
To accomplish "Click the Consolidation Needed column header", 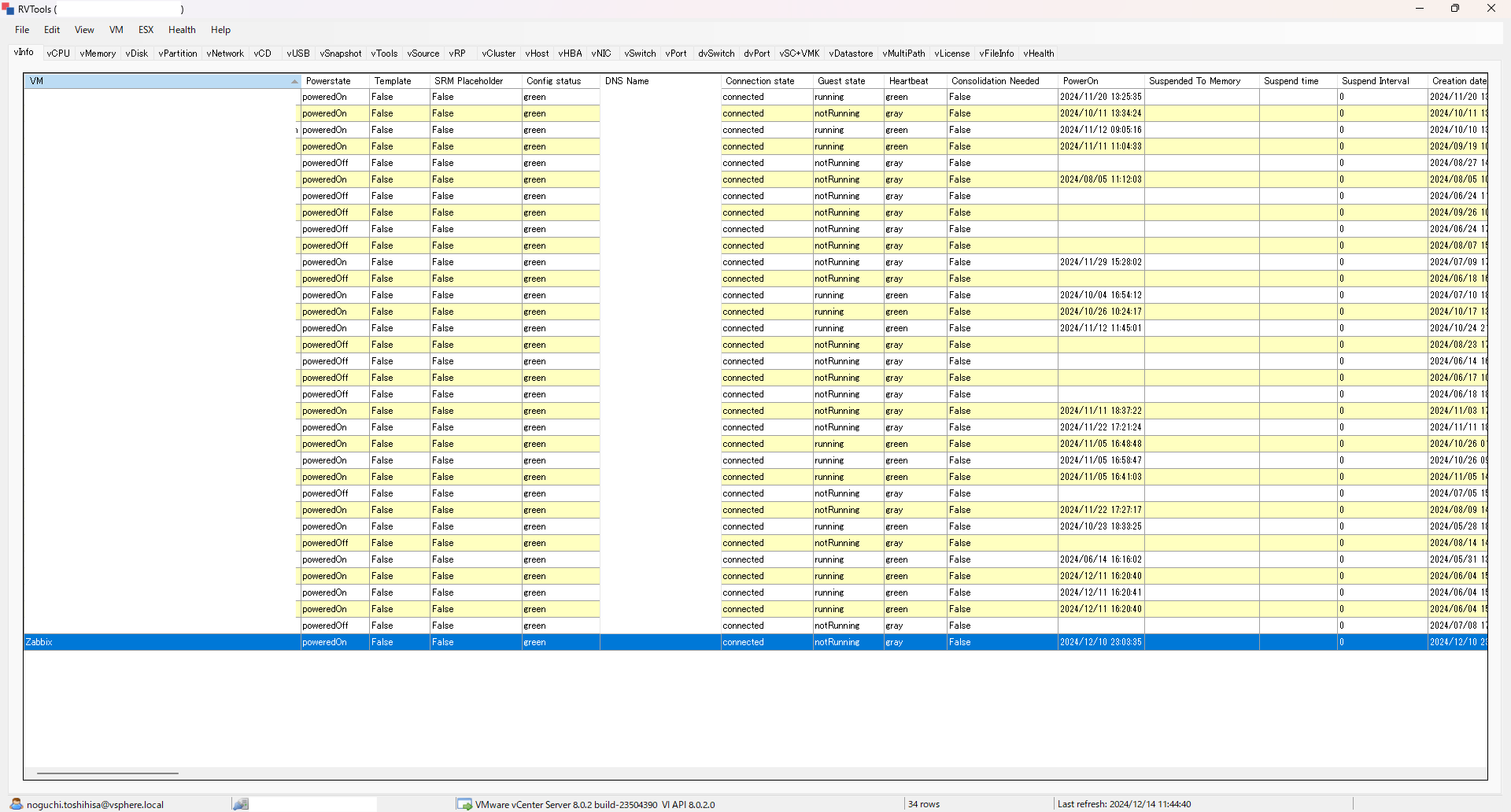I will [1003, 81].
